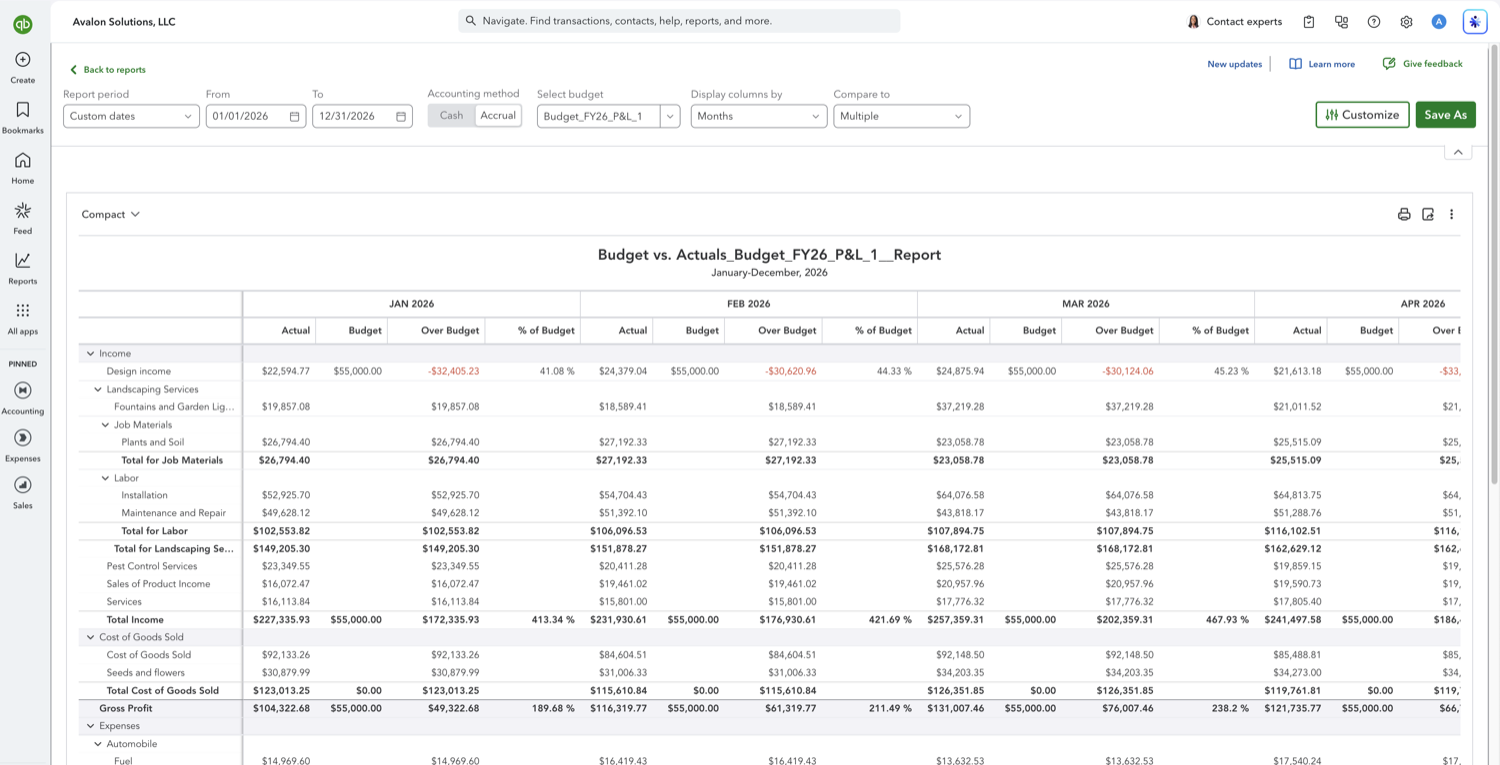Collapse the Cost of Goods Sold section
The image size is (1500, 765).
(x=90, y=637)
